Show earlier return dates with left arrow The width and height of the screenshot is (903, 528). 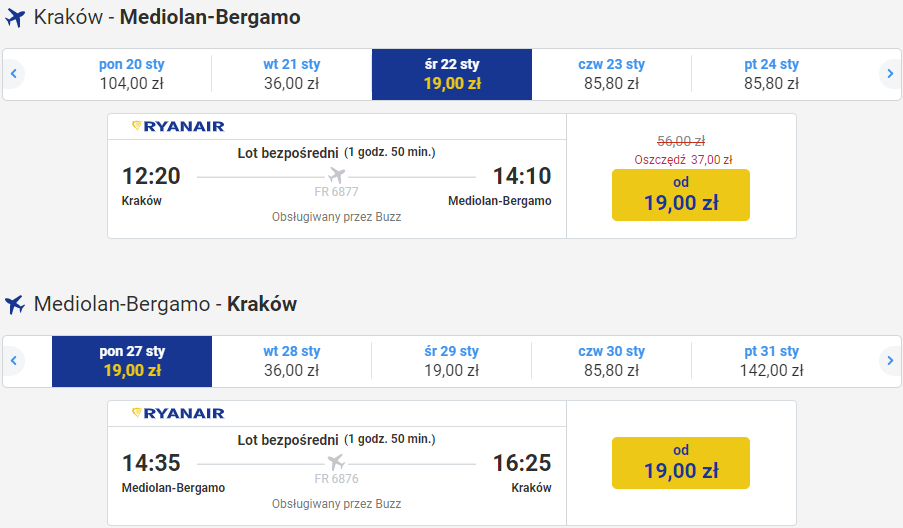point(15,360)
